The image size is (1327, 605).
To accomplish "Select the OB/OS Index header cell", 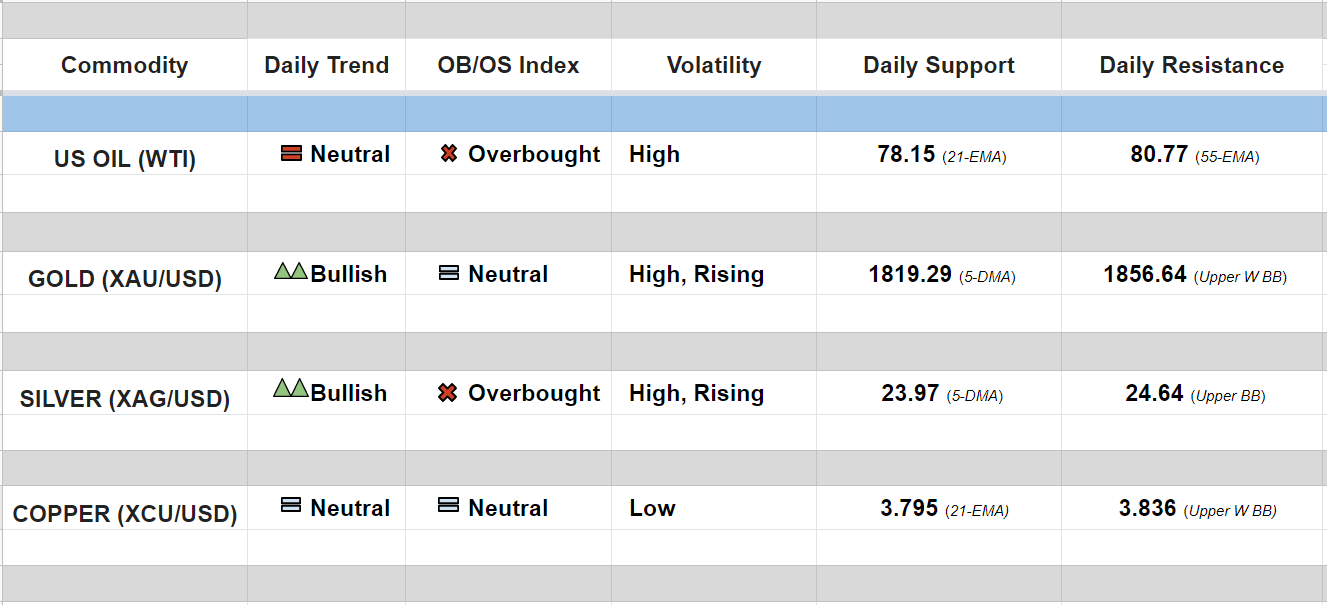I will 508,65.
